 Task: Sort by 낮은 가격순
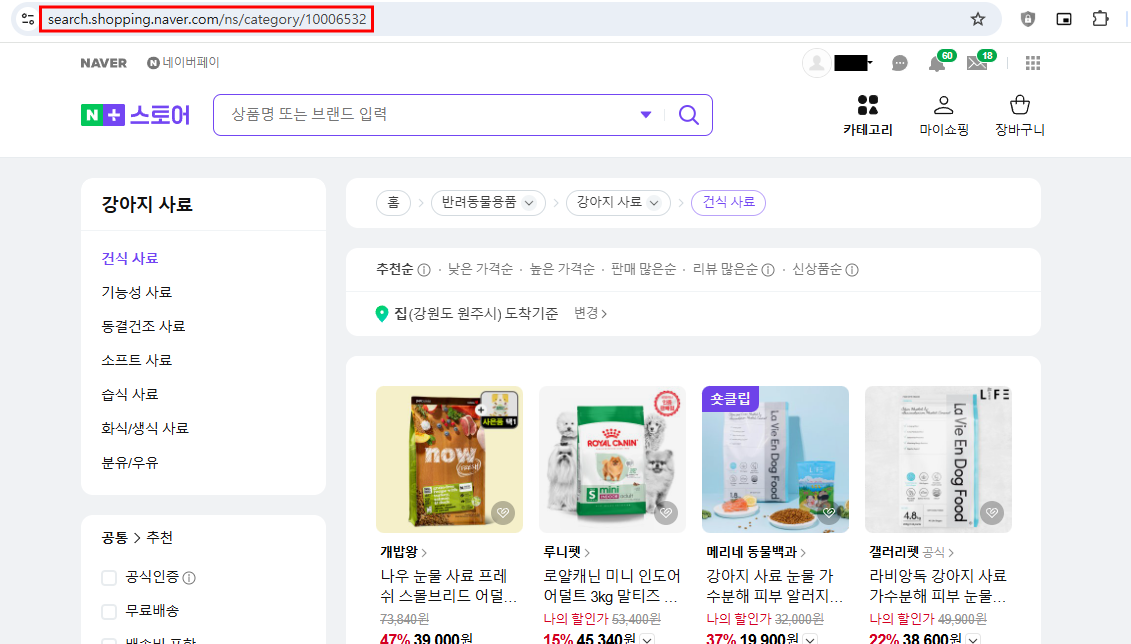click(x=480, y=269)
